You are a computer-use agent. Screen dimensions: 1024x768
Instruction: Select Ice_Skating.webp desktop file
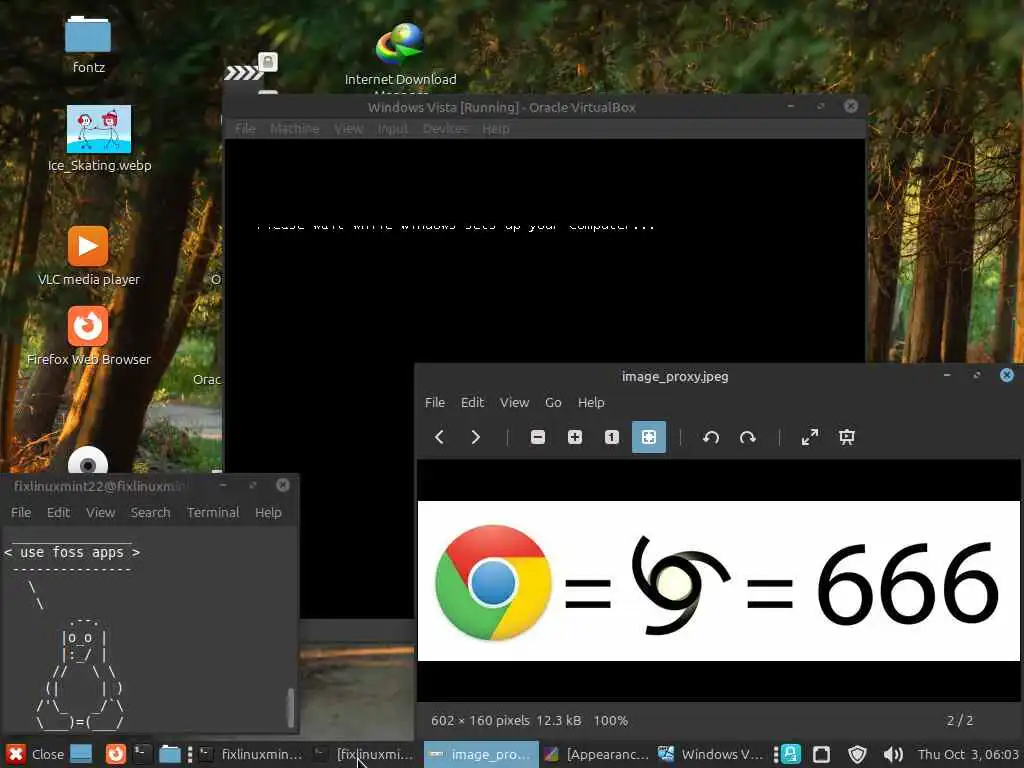tap(99, 138)
